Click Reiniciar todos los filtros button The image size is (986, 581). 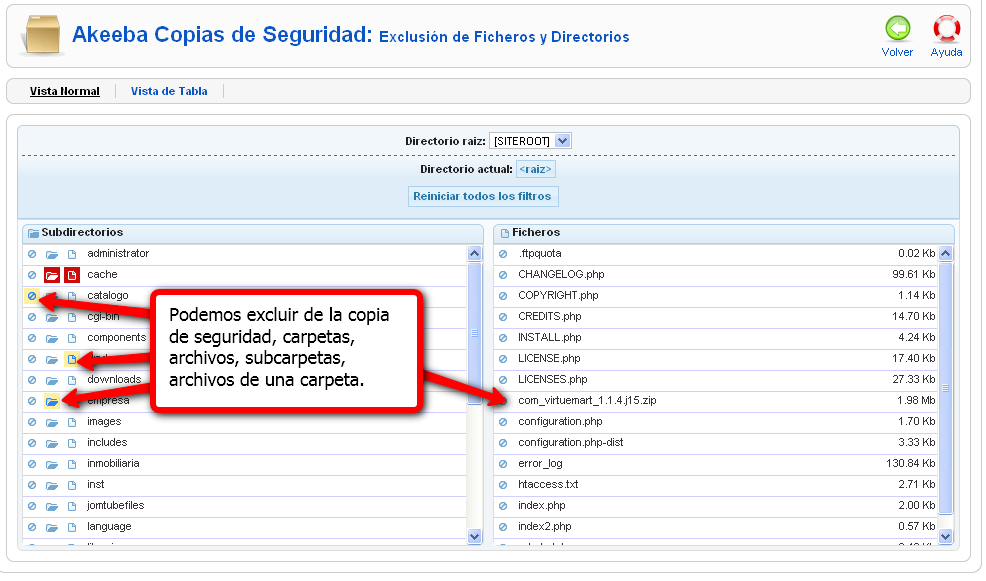(x=484, y=197)
